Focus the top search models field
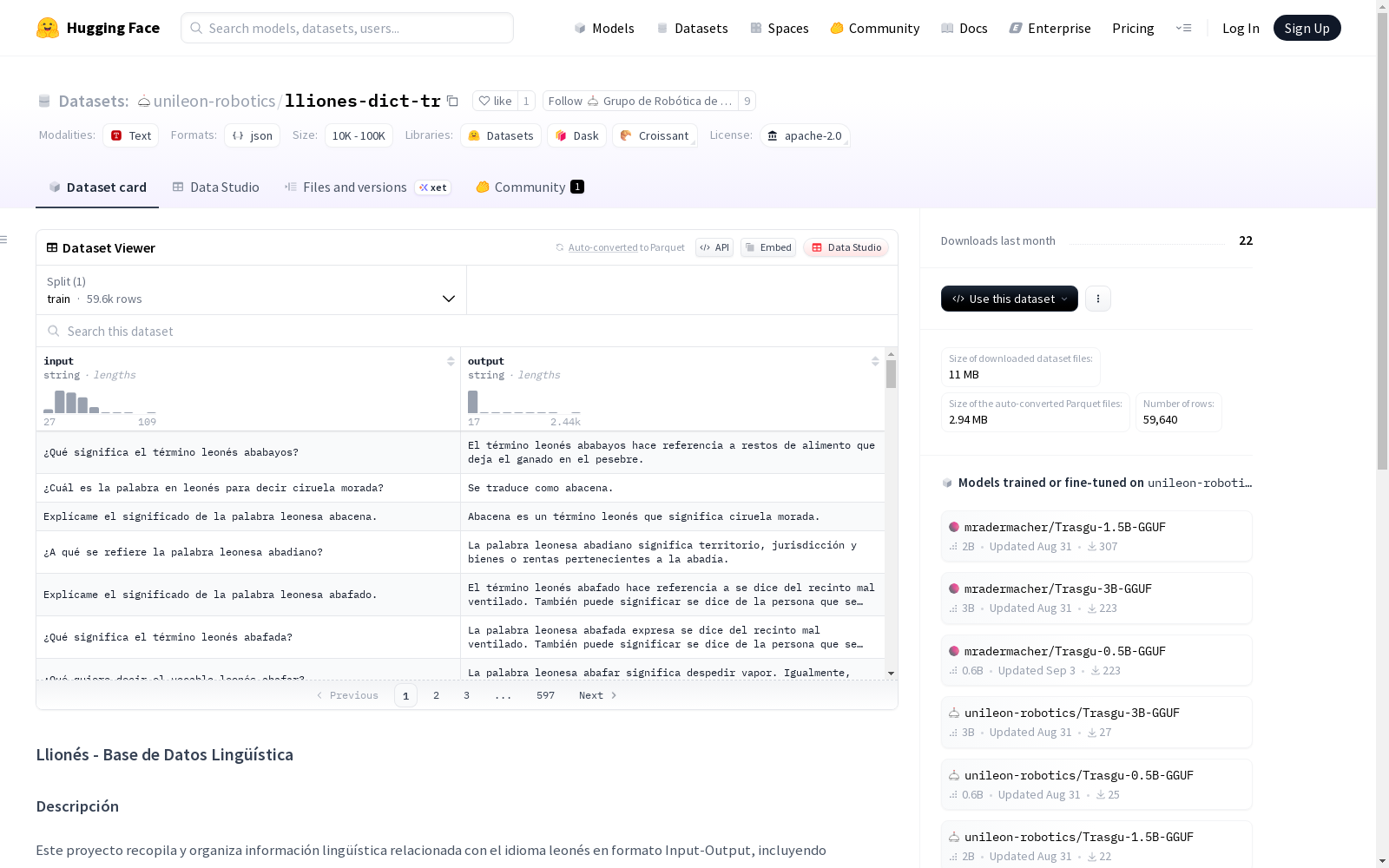Viewport: 1389px width, 868px height. tap(347, 28)
